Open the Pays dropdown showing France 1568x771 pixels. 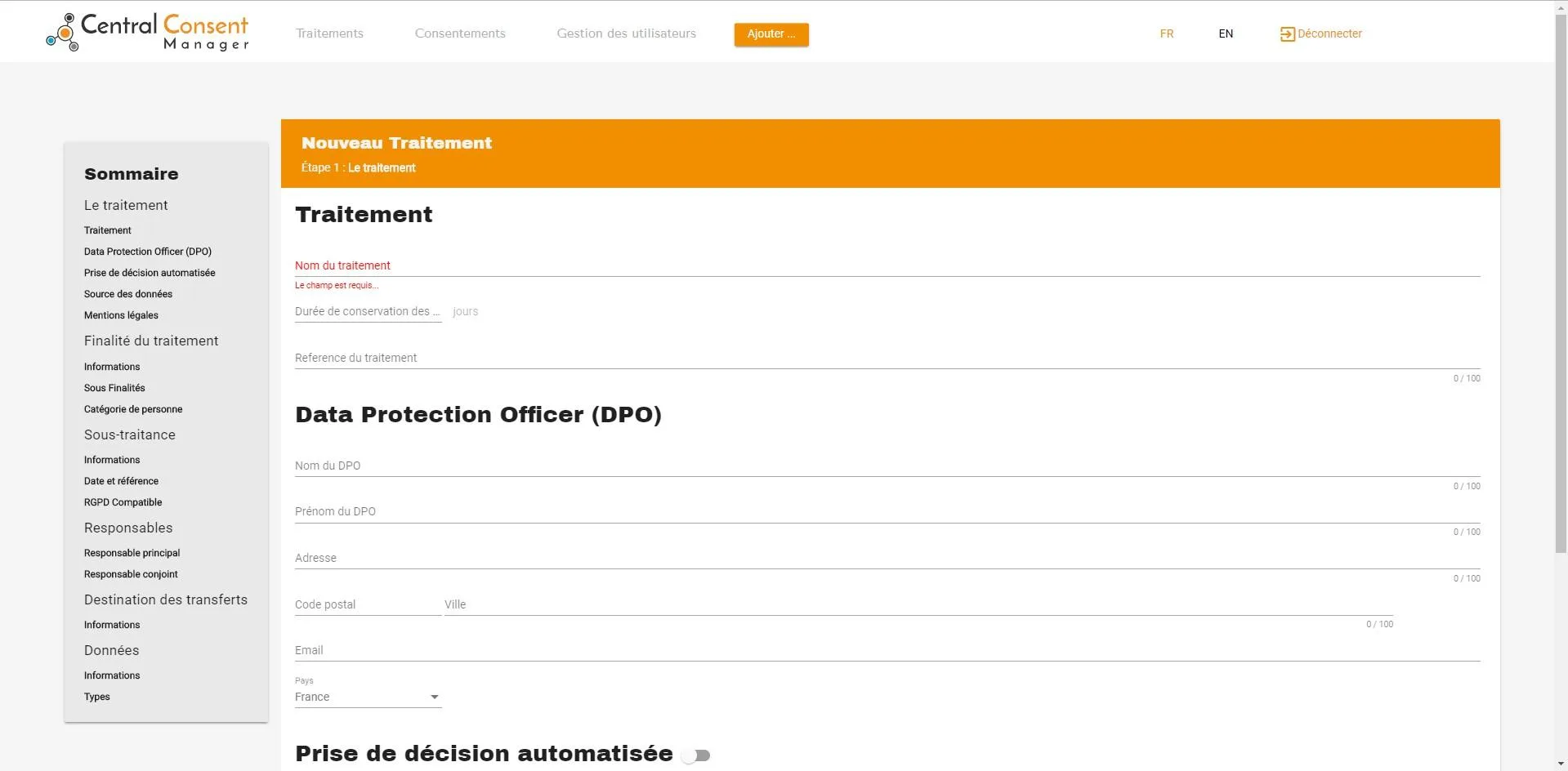(x=368, y=697)
